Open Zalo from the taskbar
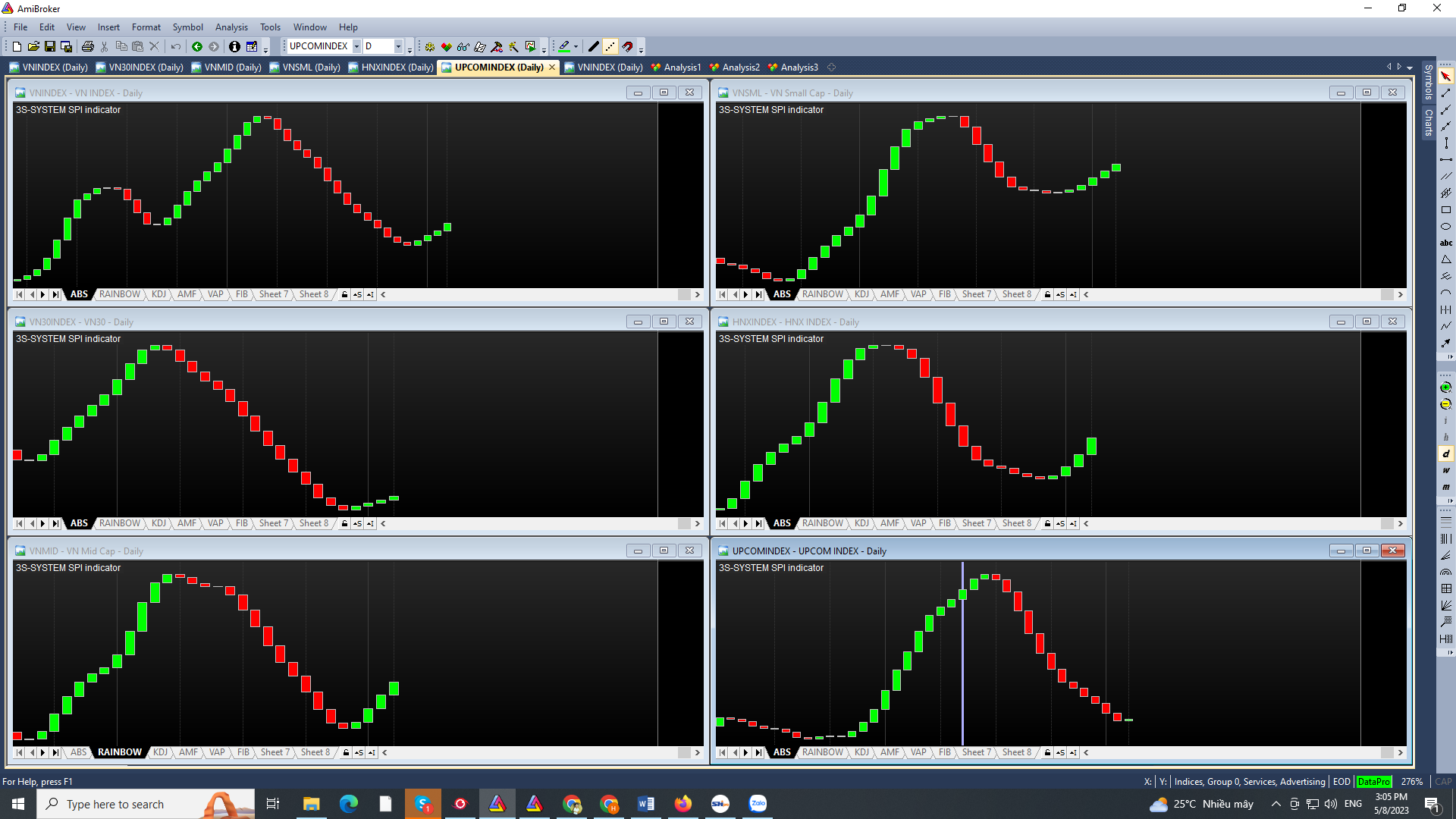The width and height of the screenshot is (1456, 819). tap(758, 804)
